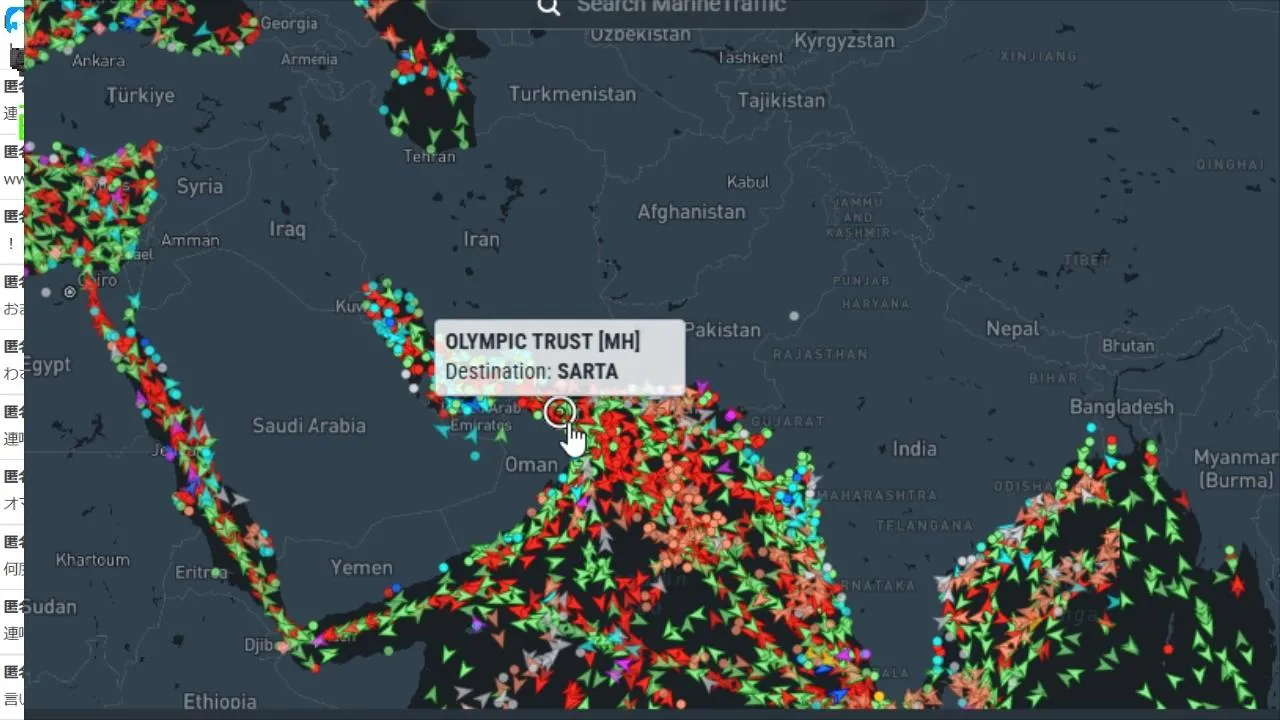Click the Khartoum city label
This screenshot has width=1280, height=720.
[x=92, y=560]
